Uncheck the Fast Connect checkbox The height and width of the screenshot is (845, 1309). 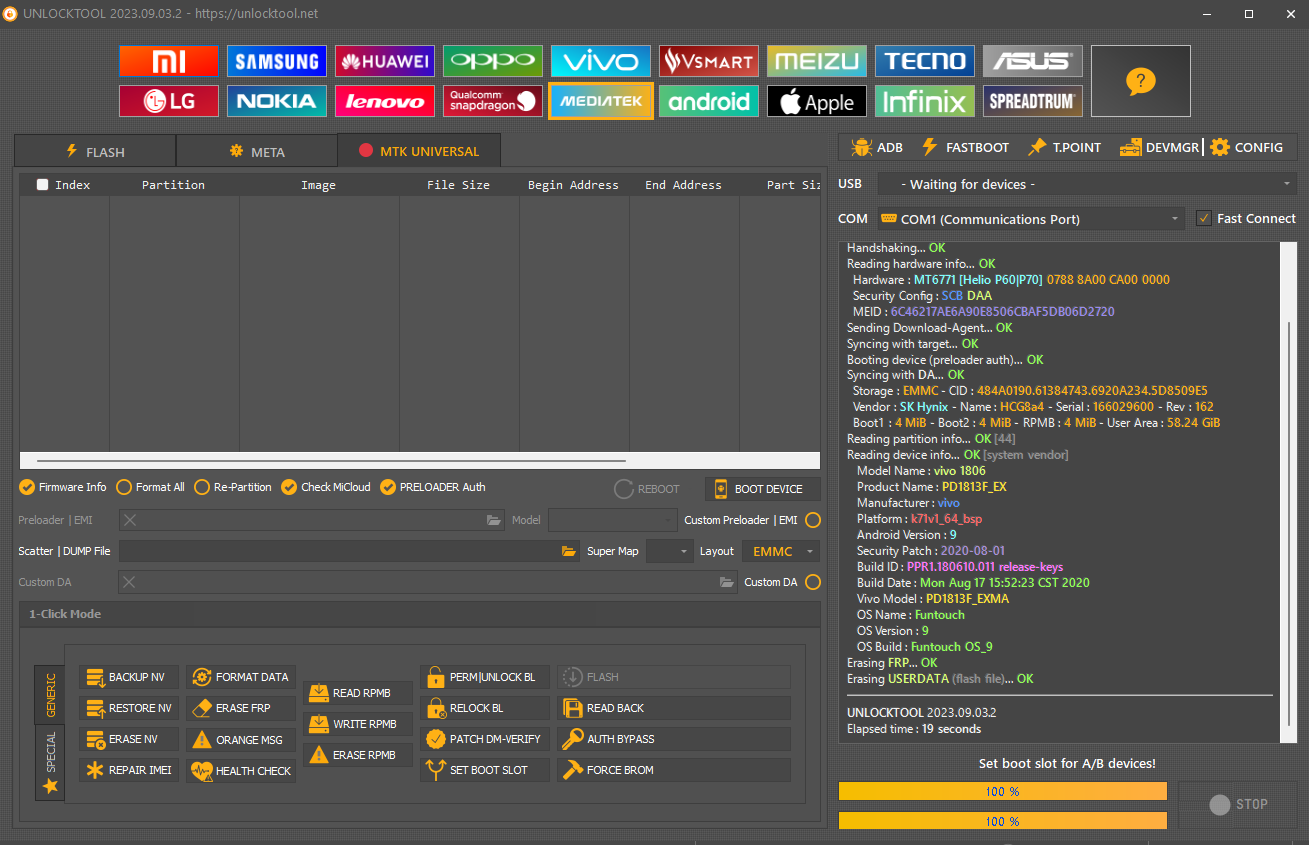point(1204,218)
